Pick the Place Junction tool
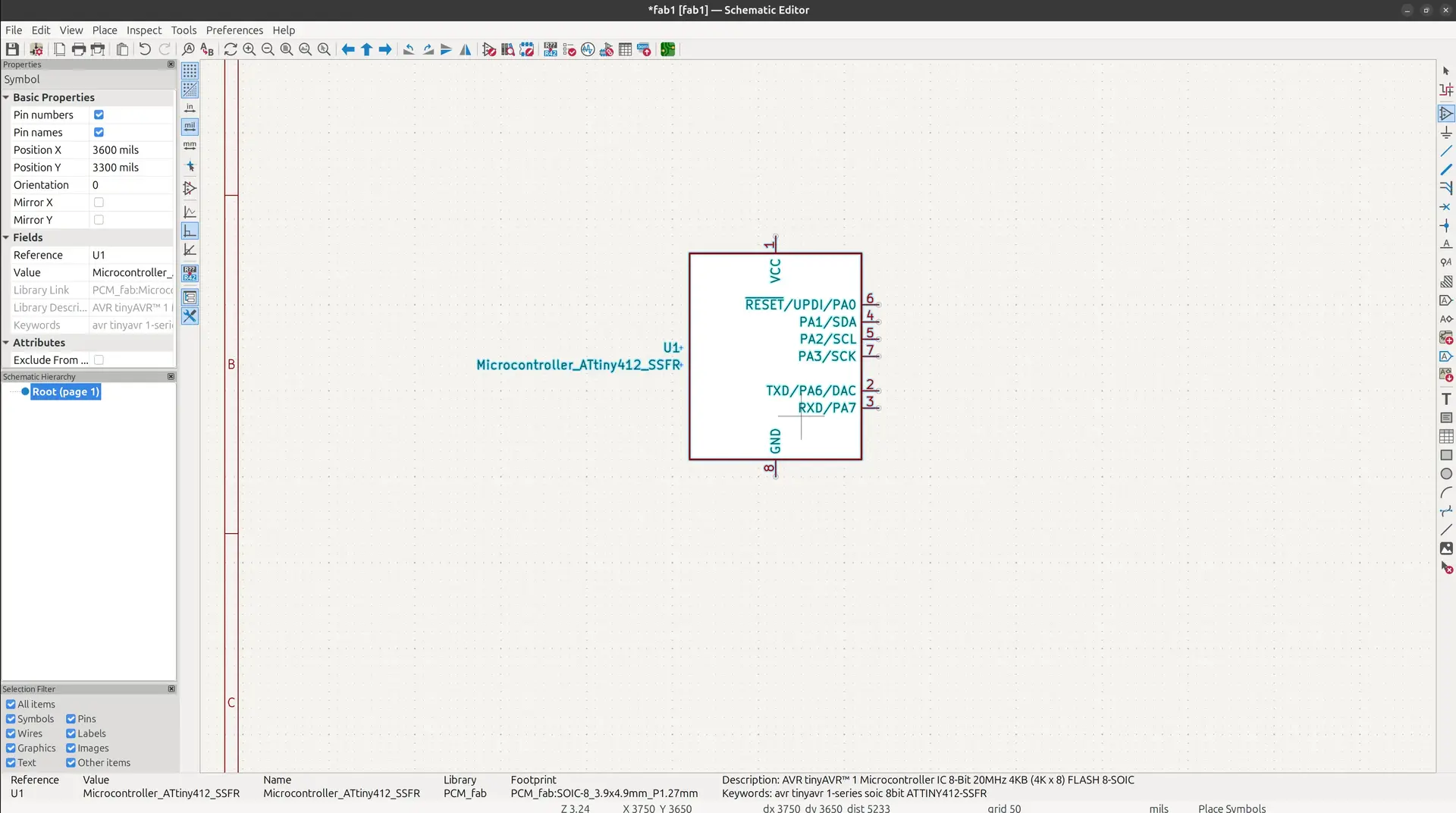The image size is (1456, 813). pyautogui.click(x=1446, y=225)
